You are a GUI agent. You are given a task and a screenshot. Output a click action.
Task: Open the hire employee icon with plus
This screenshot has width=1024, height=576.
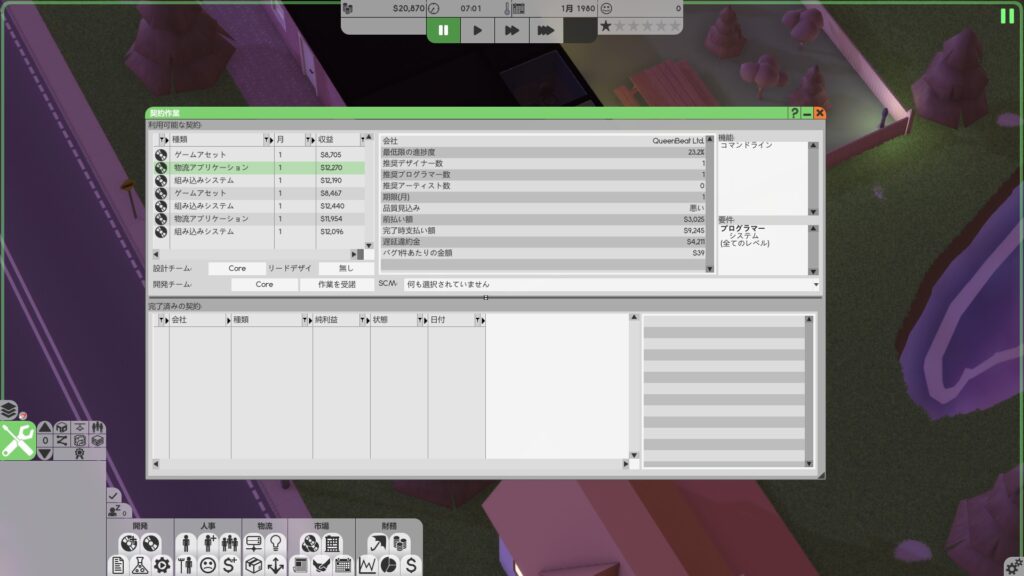click(x=208, y=543)
